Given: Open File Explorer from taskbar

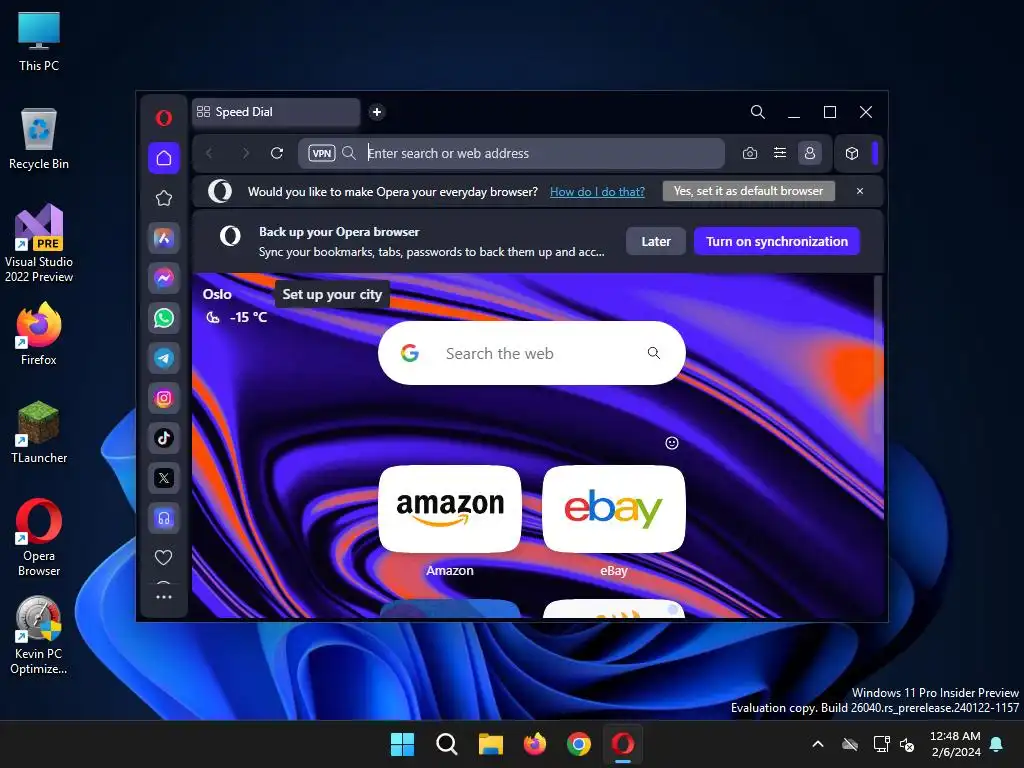Looking at the screenshot, I should pos(490,744).
